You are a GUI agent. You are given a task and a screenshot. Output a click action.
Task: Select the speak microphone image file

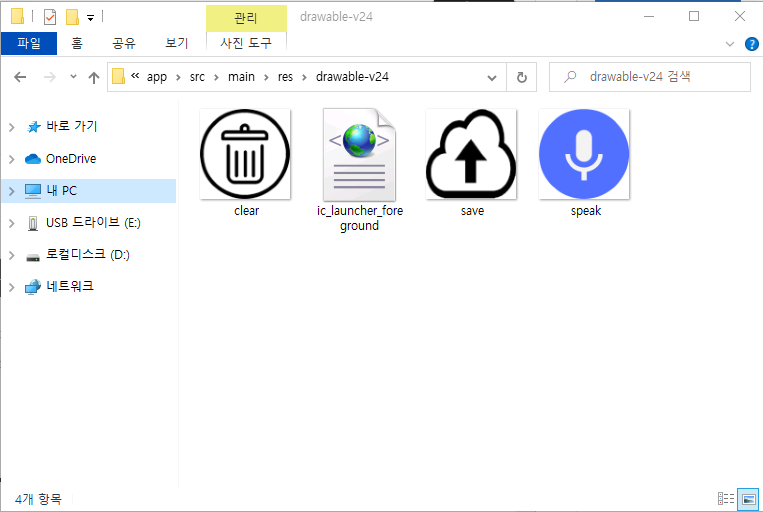[x=584, y=155]
